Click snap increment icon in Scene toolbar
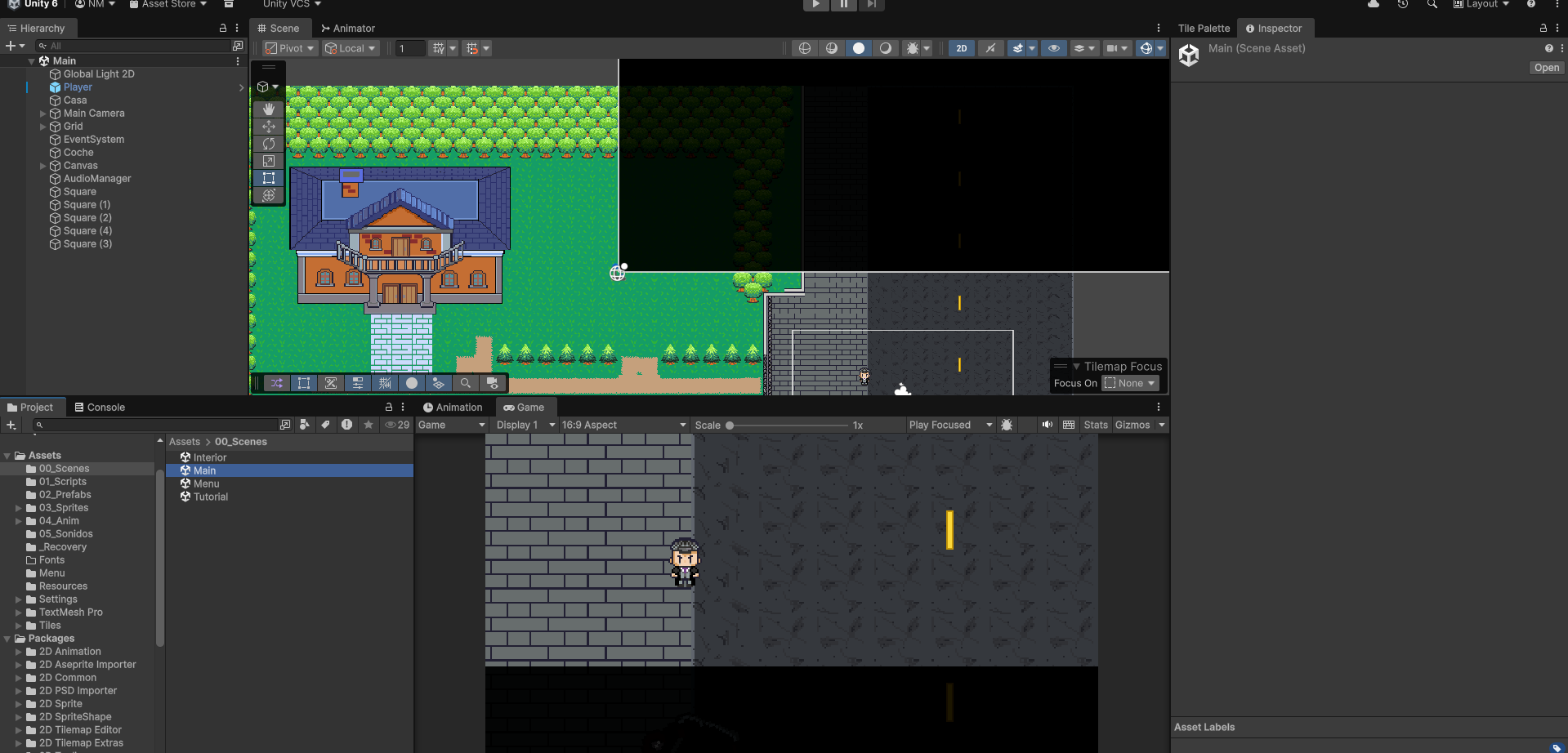The image size is (1568, 753). coord(472,48)
